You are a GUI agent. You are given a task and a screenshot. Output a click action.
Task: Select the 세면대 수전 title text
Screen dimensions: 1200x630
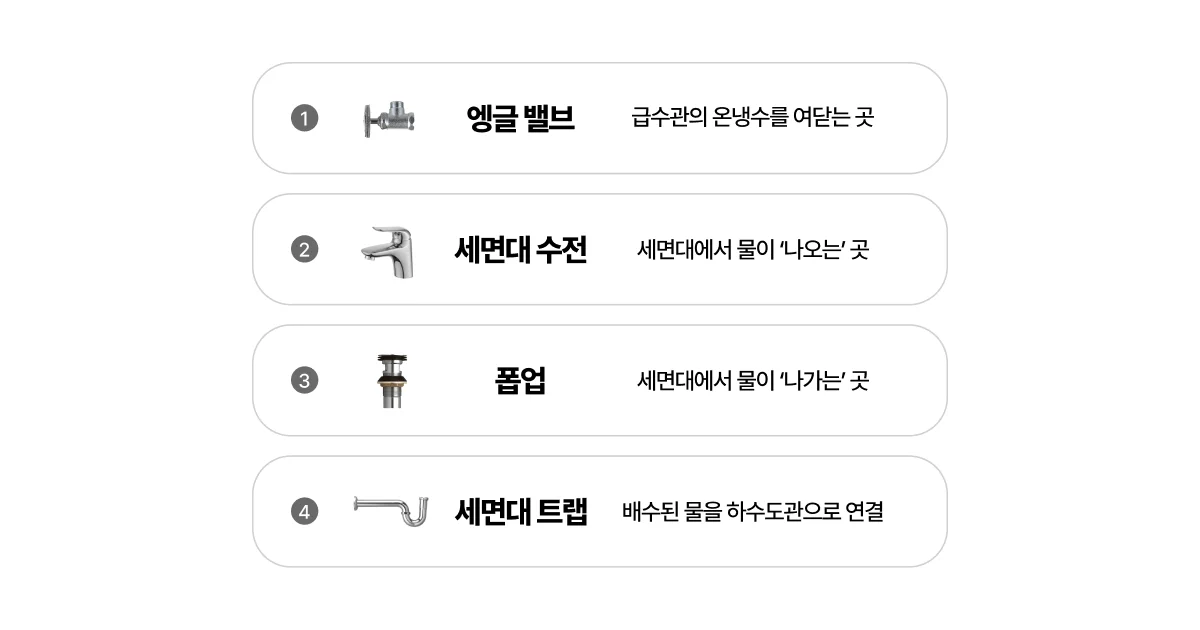(x=520, y=250)
